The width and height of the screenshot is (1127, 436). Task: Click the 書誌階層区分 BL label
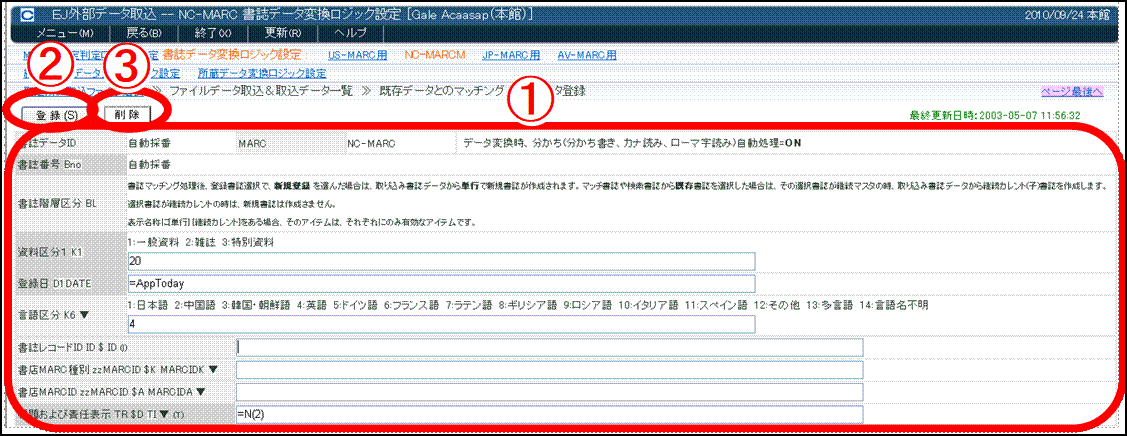58,203
